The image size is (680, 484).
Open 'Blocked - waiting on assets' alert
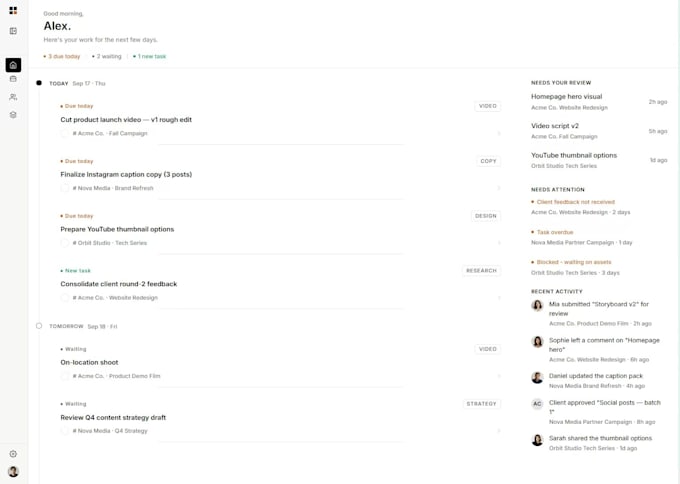[x=575, y=267]
